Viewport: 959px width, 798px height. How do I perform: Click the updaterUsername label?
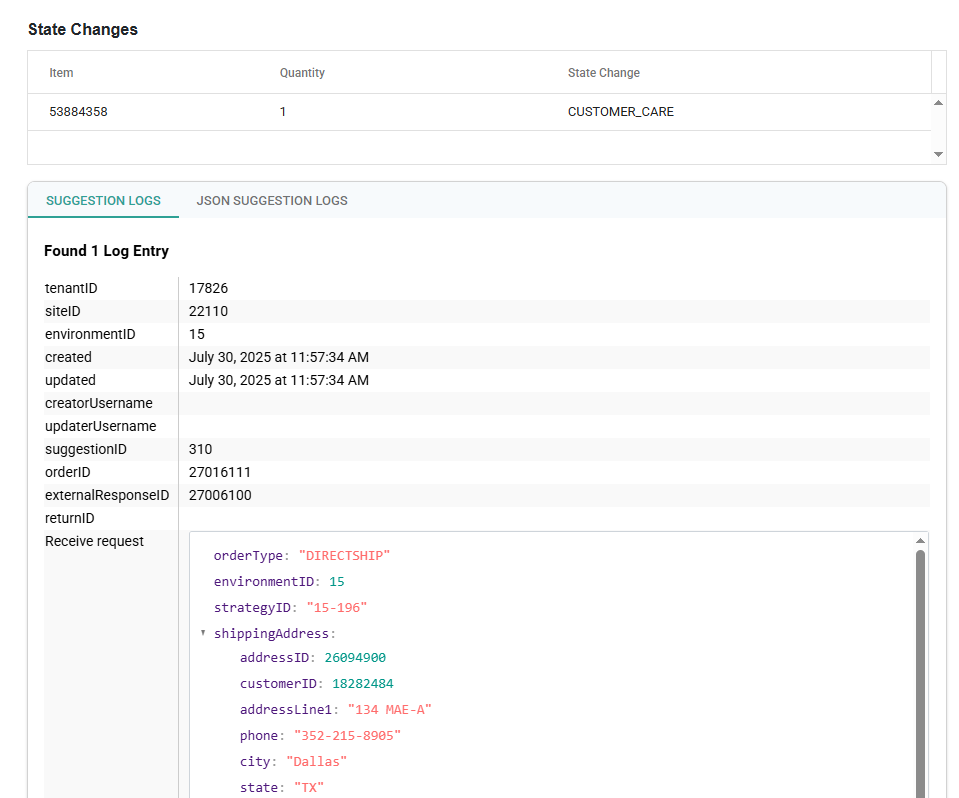(100, 426)
